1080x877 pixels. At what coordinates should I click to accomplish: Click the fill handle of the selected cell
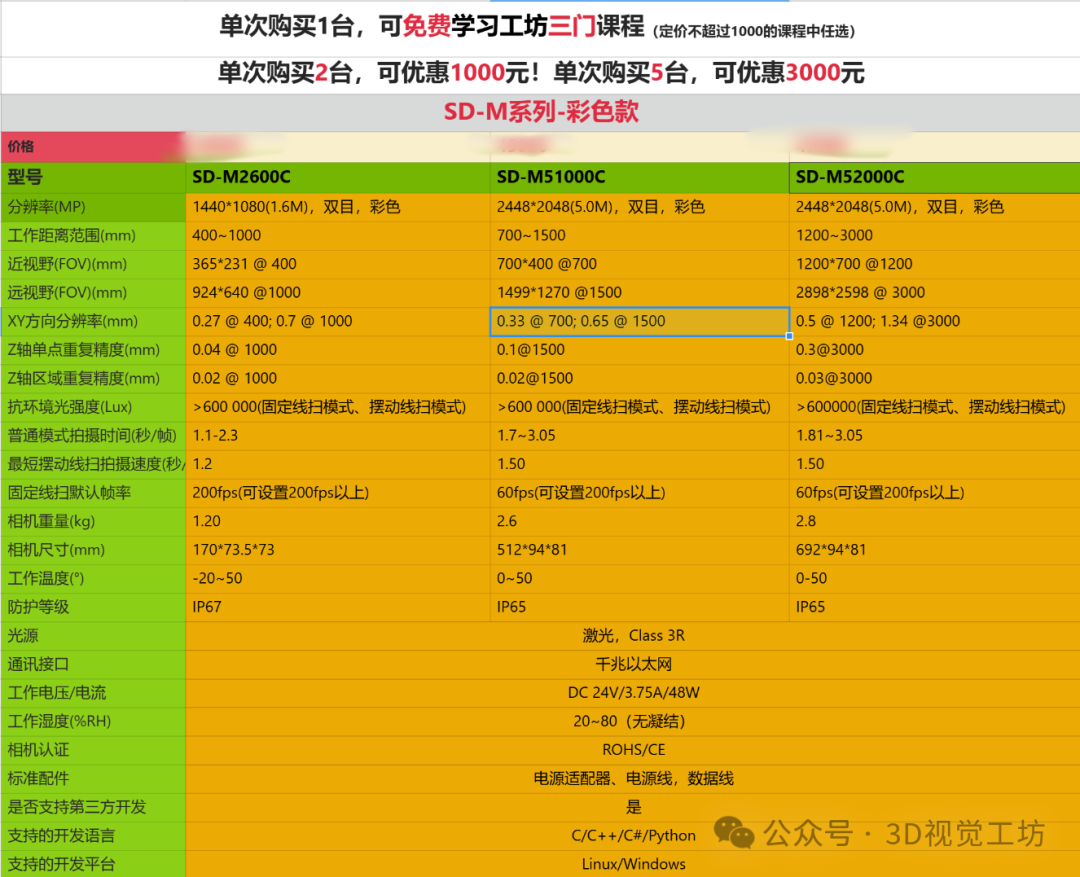coord(789,336)
